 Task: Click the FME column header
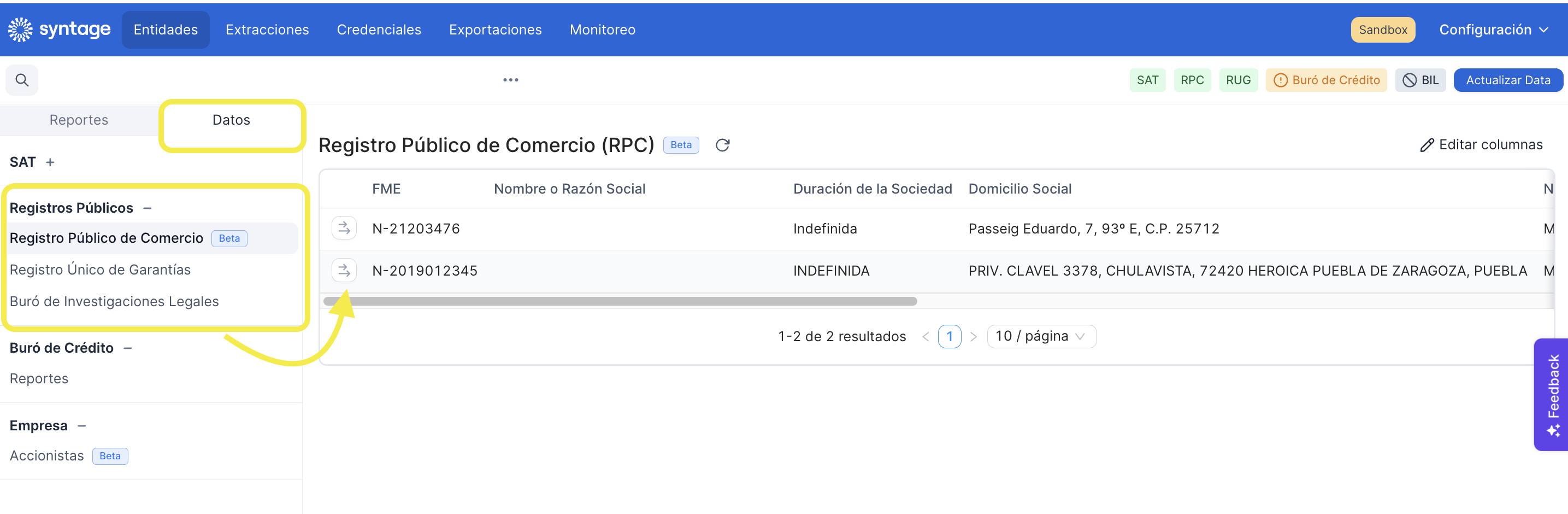pos(386,189)
